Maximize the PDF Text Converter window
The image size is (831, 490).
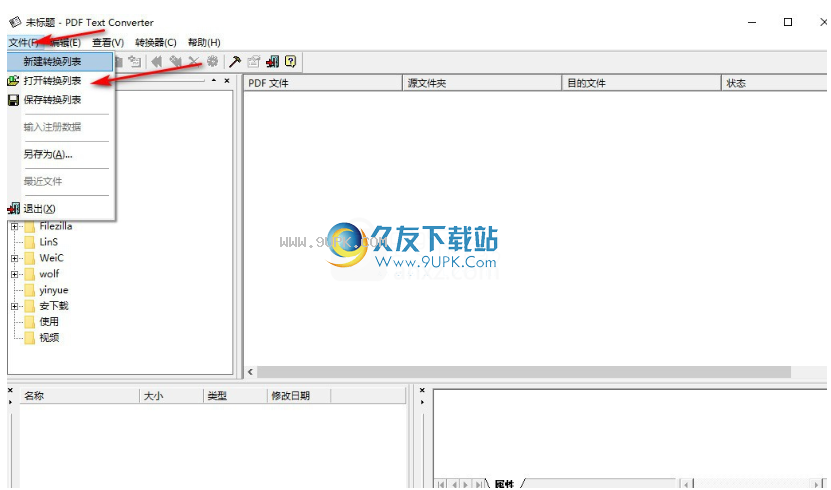[x=788, y=22]
